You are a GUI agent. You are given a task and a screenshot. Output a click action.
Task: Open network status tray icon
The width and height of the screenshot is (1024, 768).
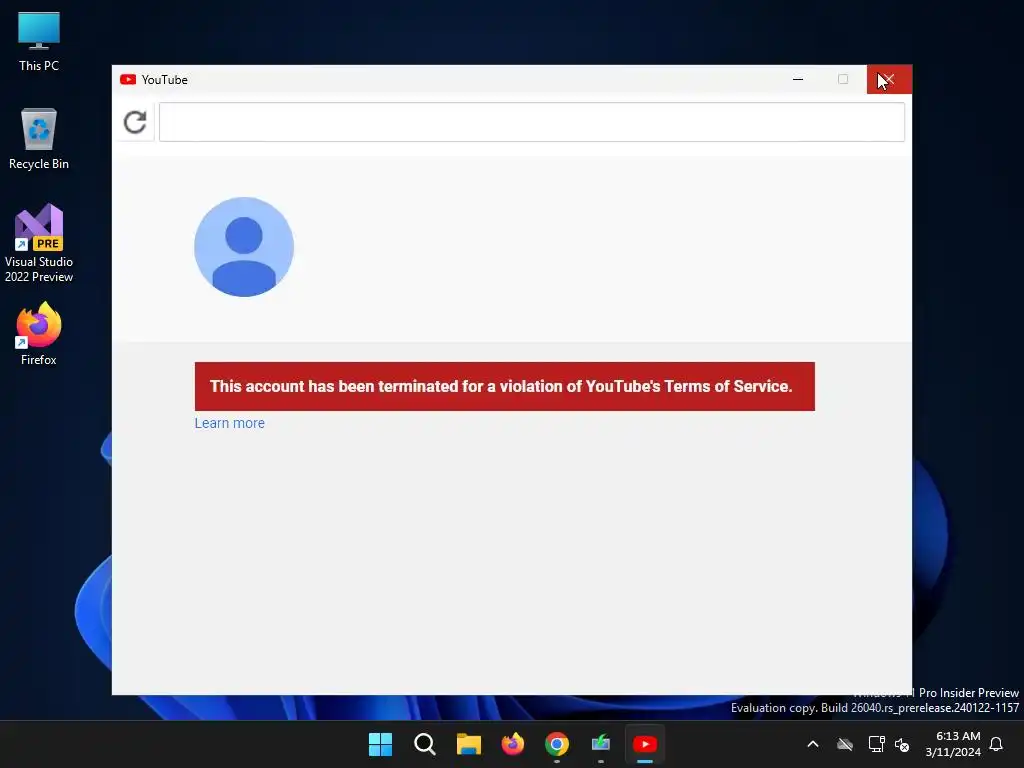click(x=876, y=744)
